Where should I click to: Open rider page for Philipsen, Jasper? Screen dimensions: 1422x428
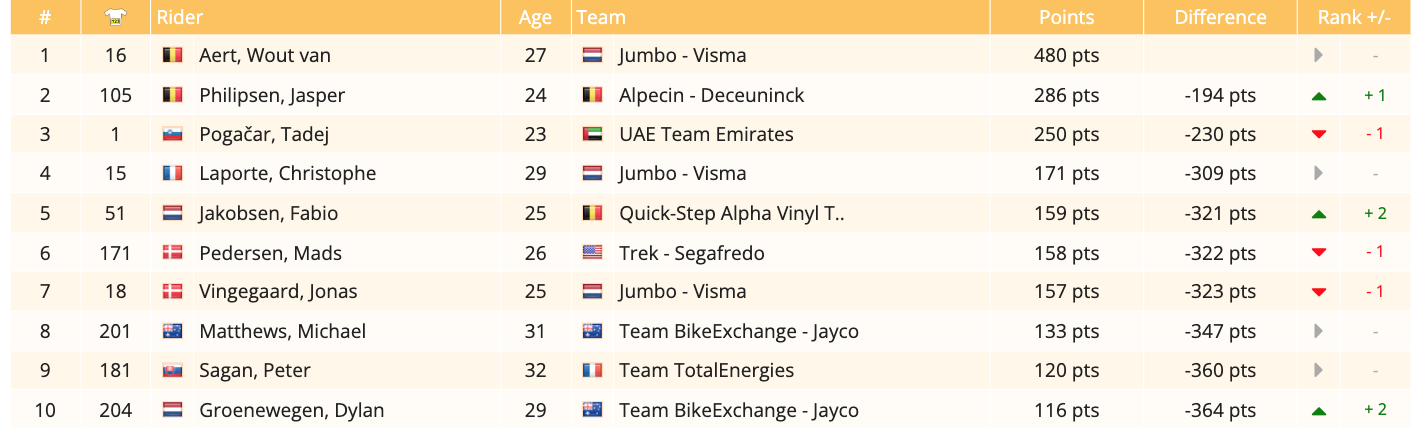272,96
